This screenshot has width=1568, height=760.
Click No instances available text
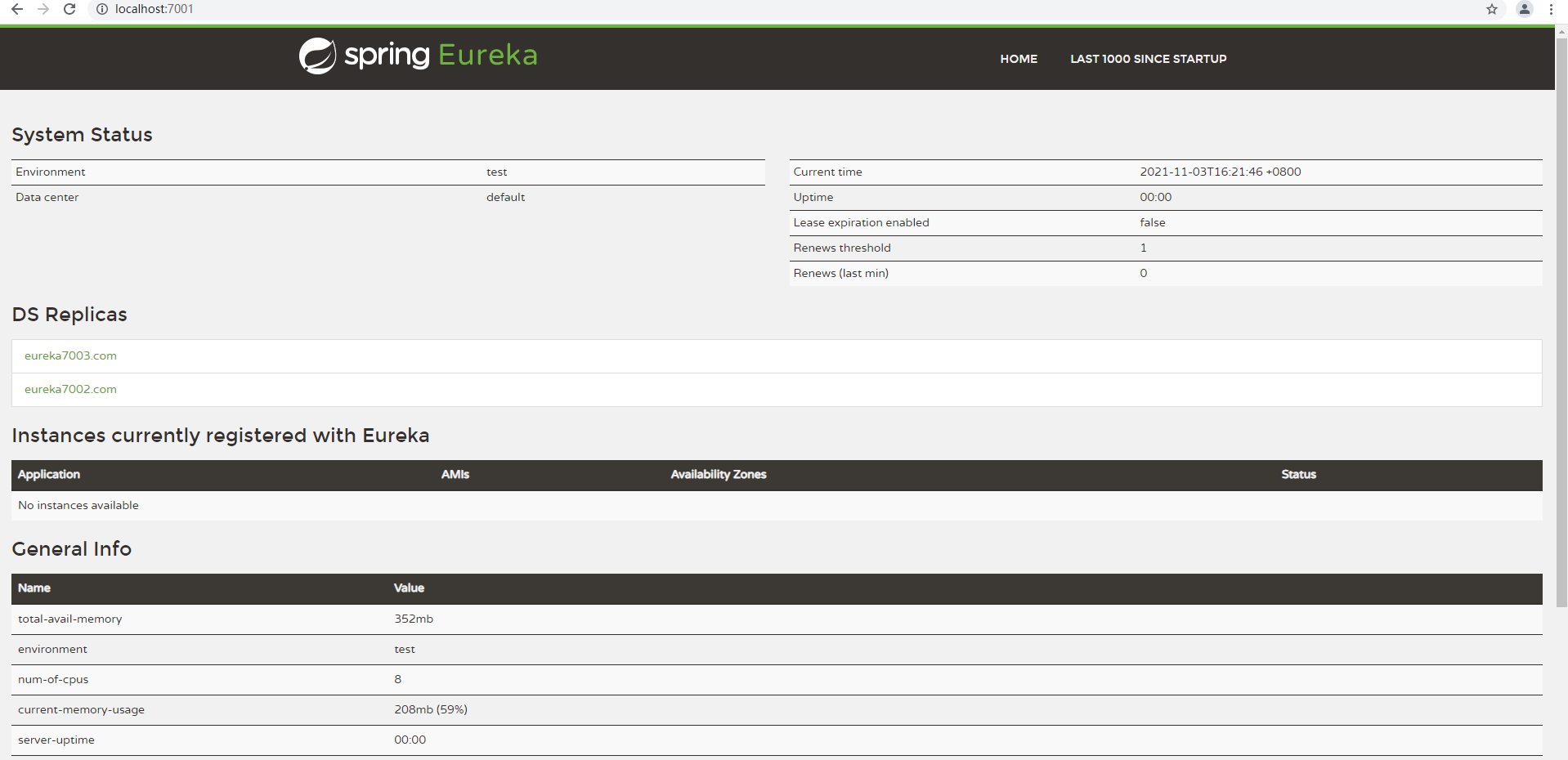point(78,505)
